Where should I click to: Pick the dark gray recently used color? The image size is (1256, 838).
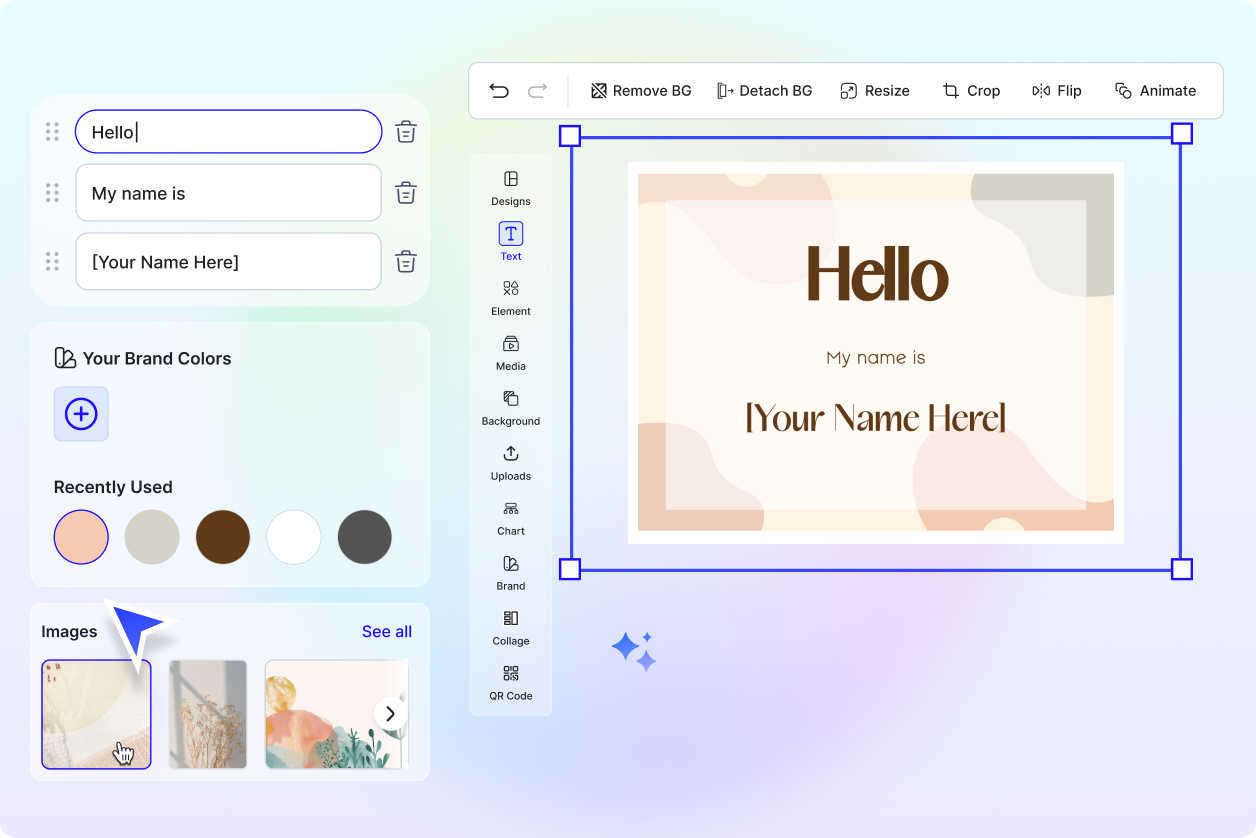365,537
